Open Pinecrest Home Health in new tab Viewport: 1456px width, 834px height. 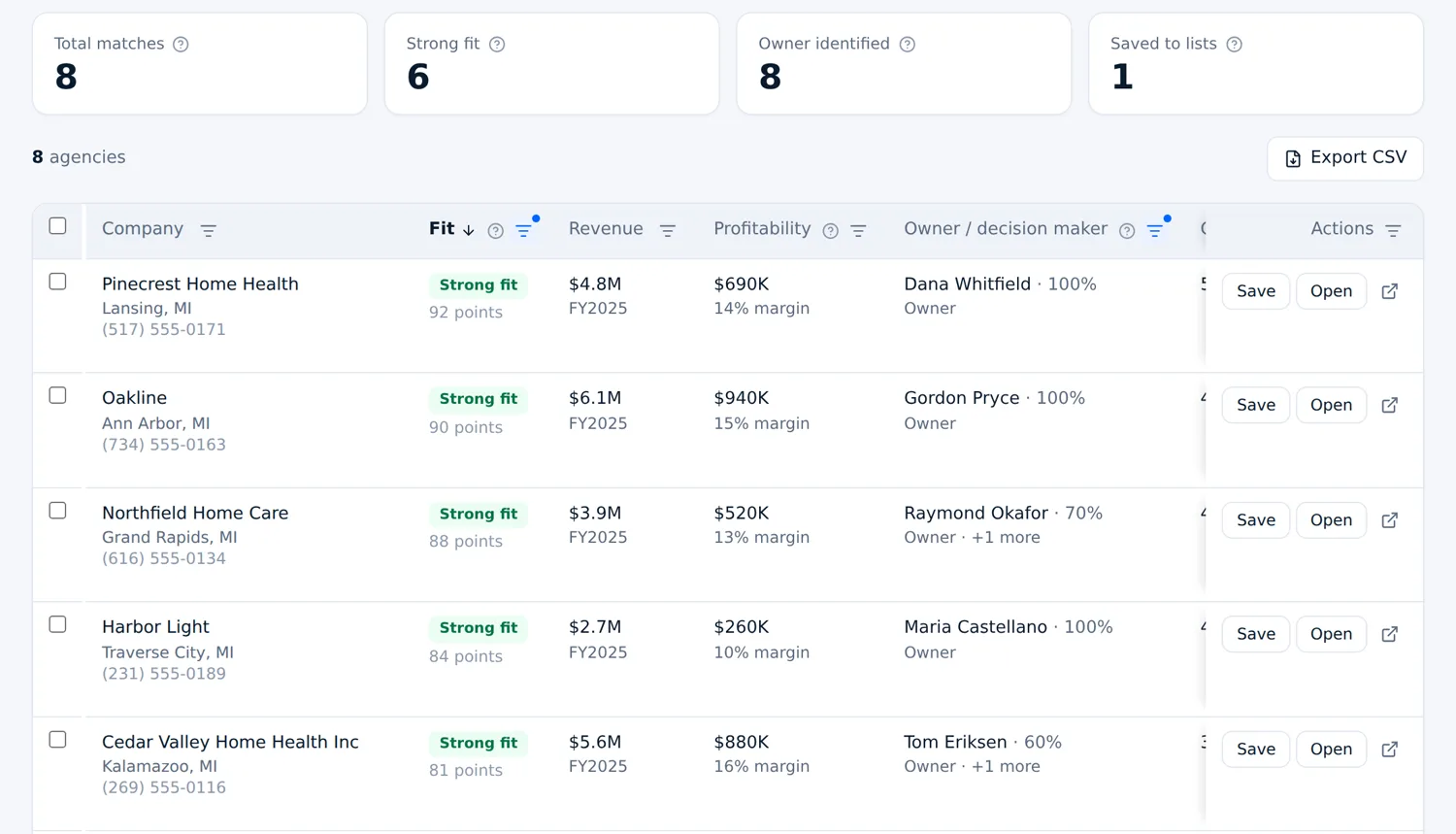coord(1390,291)
